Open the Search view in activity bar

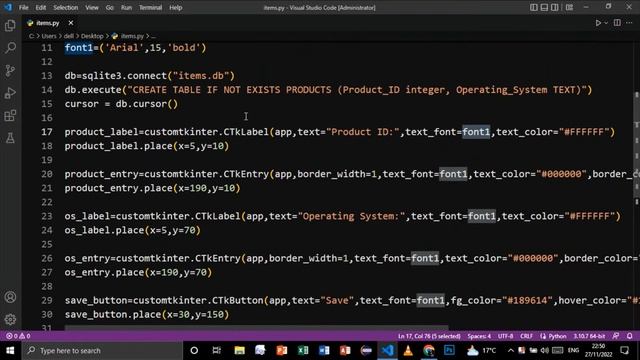[x=10, y=48]
